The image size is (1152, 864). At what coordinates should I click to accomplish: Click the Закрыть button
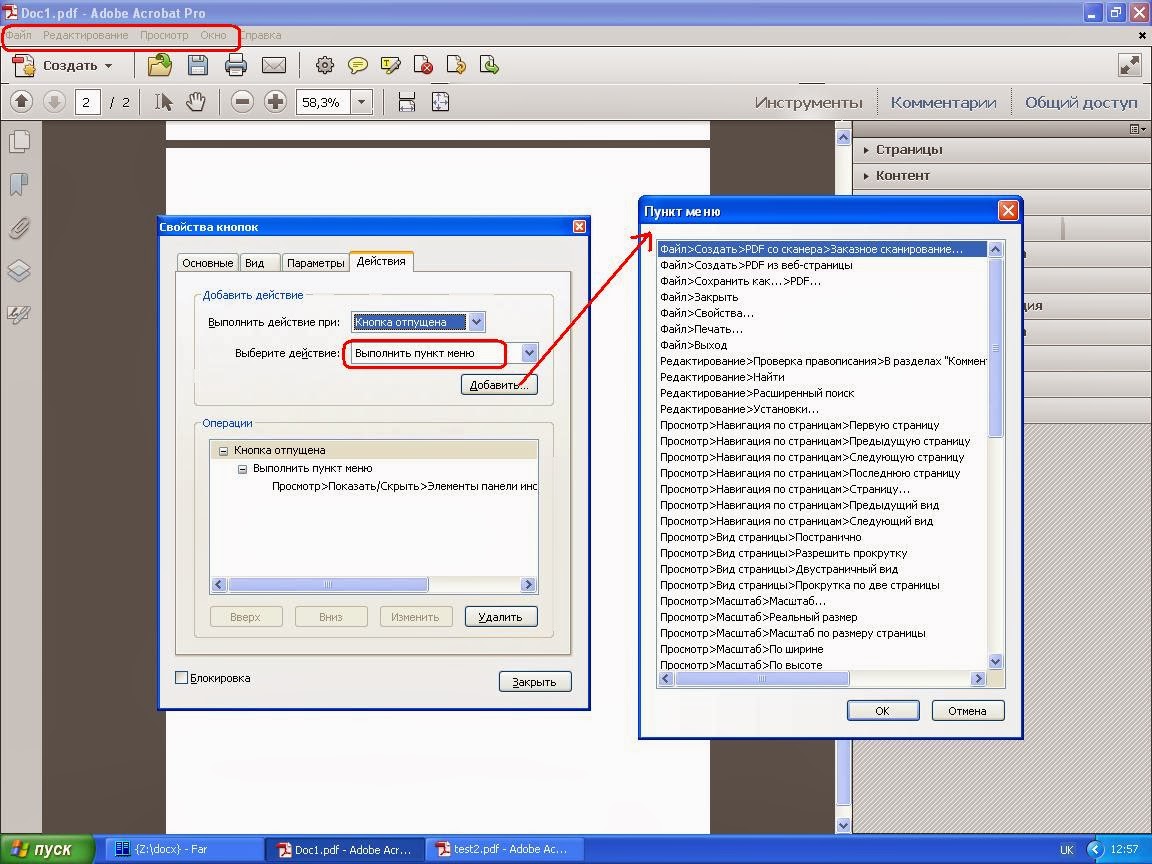click(x=535, y=682)
